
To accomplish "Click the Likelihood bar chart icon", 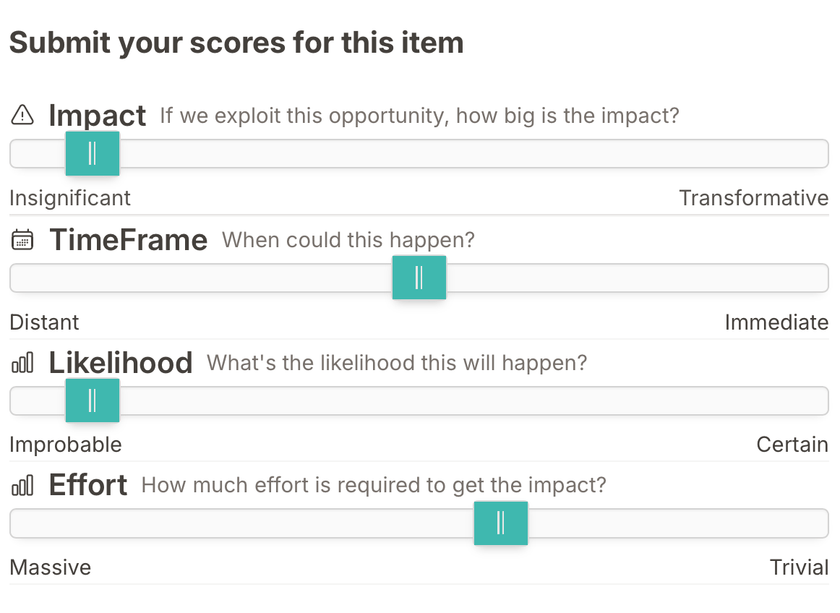I will tap(22, 363).
